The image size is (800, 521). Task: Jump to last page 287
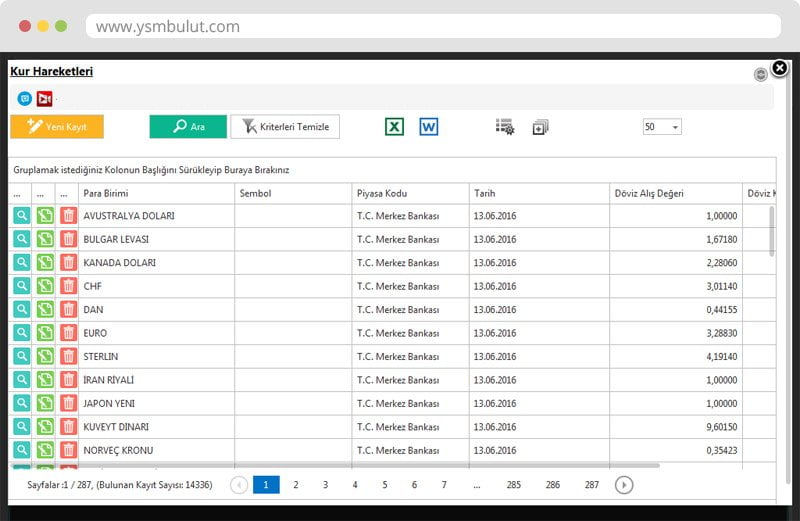(592, 485)
